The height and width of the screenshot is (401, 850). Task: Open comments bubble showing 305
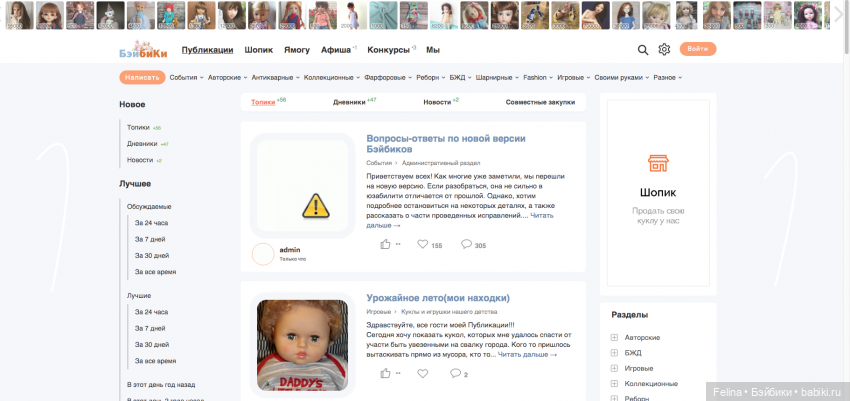466,244
